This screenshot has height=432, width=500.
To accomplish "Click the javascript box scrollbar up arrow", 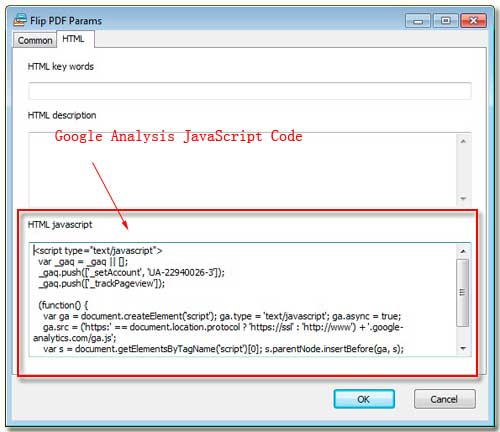I will pos(463,251).
